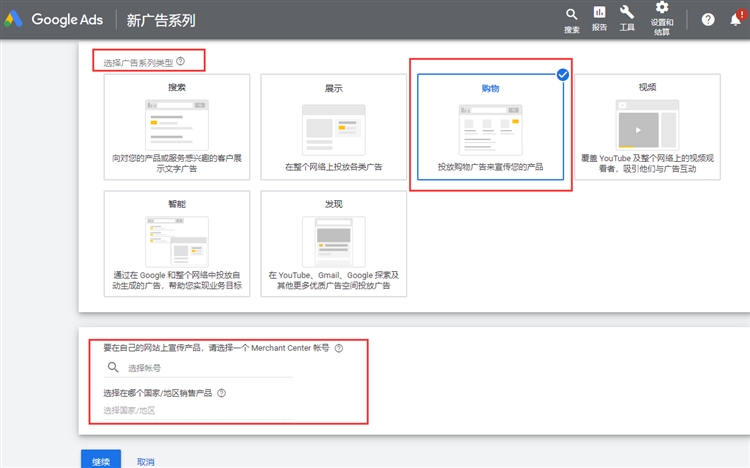Open the help question mark in header
Image resolution: width=750 pixels, height=468 pixels.
coord(708,19)
